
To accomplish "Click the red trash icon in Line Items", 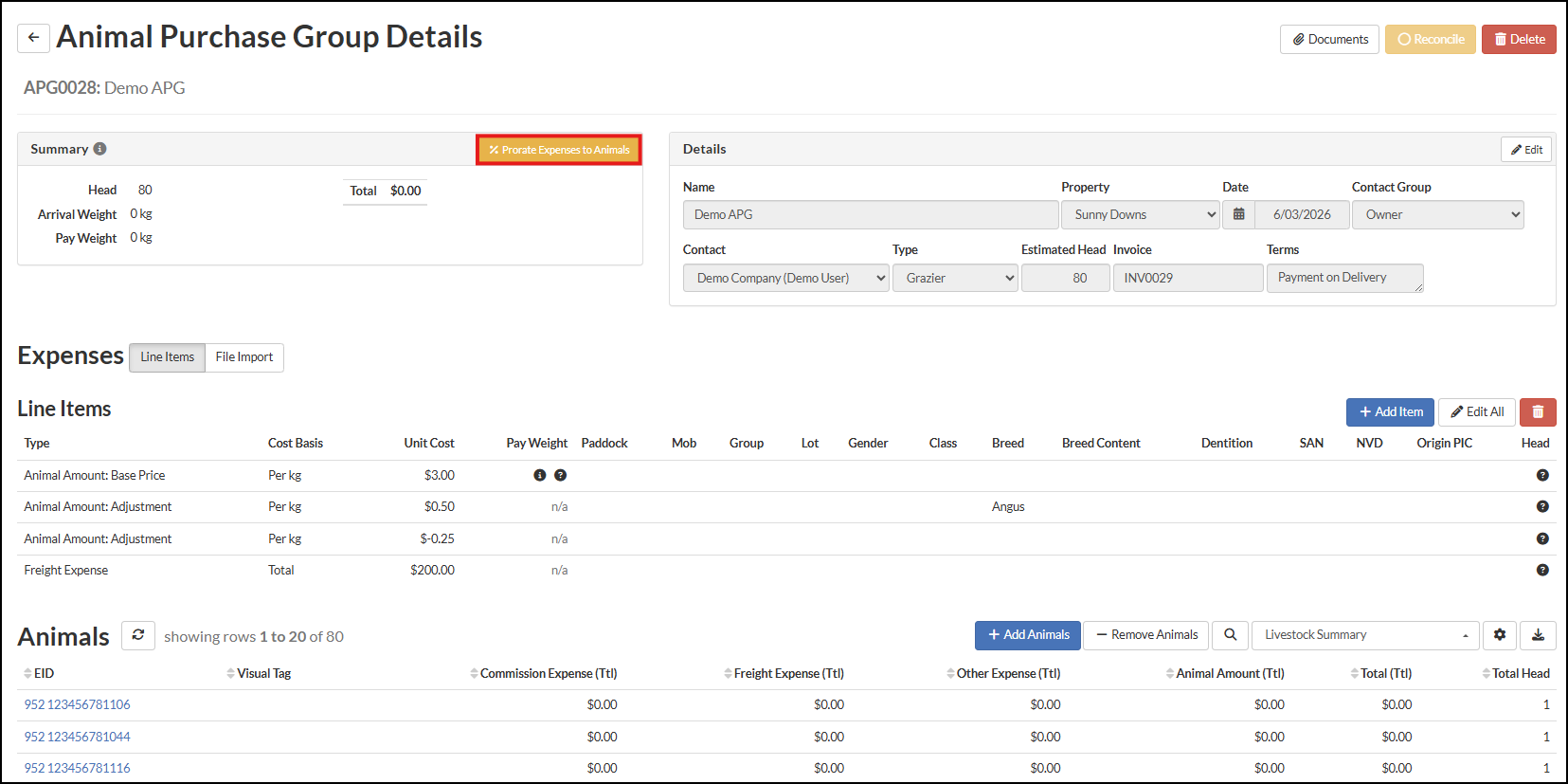I will 1538,412.
